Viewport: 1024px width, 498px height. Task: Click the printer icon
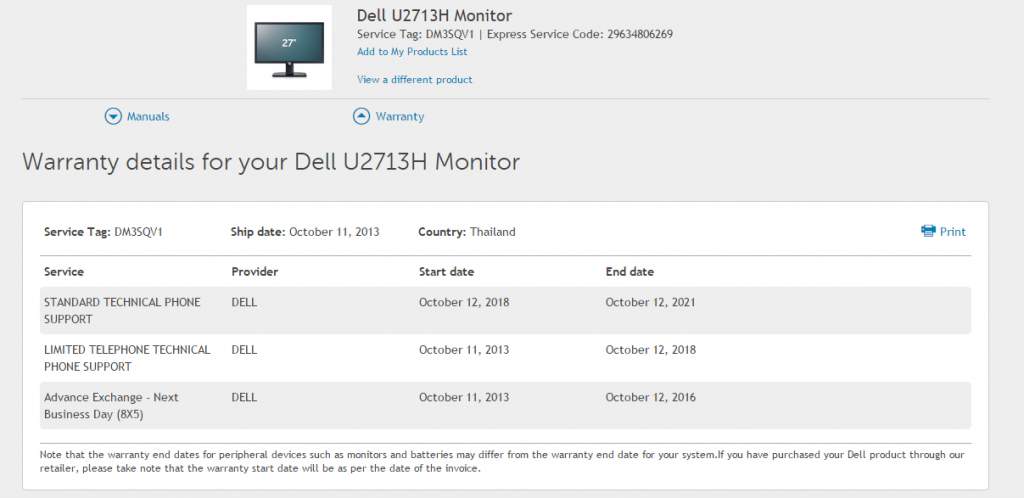(927, 231)
